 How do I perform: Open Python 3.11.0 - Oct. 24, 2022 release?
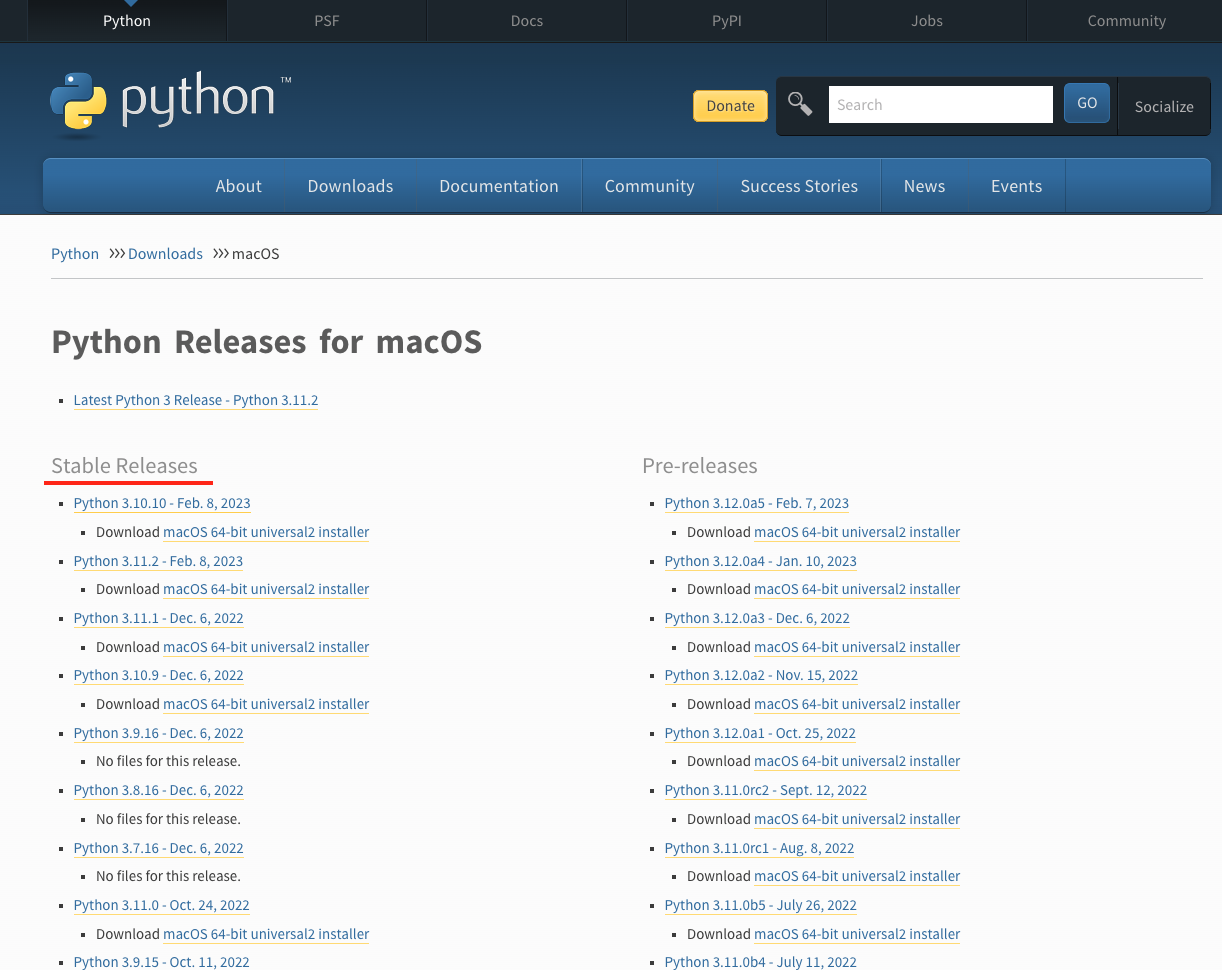tap(161, 905)
